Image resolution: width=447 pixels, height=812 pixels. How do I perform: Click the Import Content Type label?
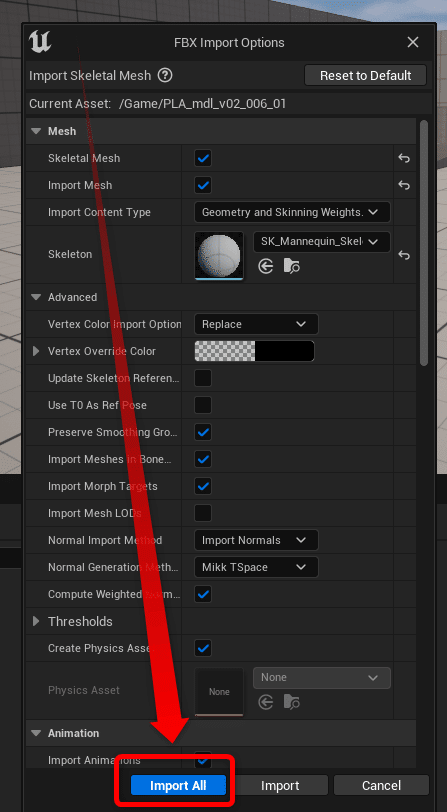pyautogui.click(x=99, y=212)
